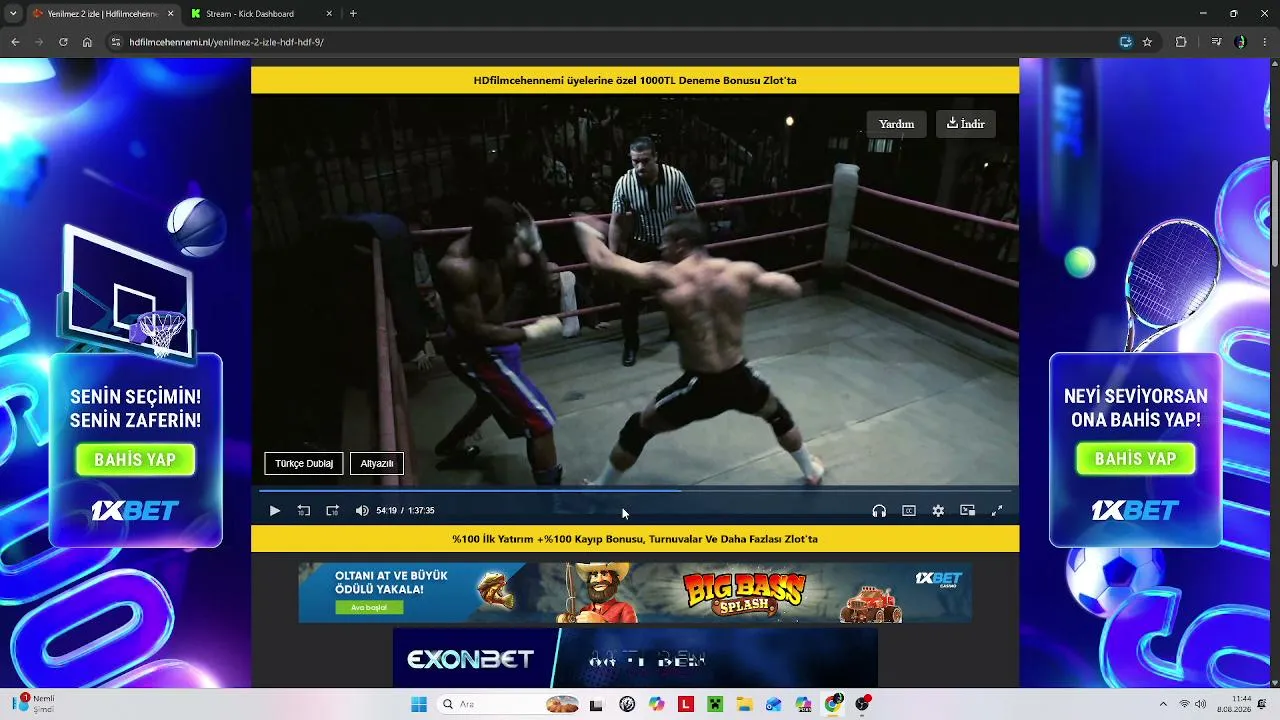
Task: Close the Yenilmez 2 izle tab
Action: [170, 14]
